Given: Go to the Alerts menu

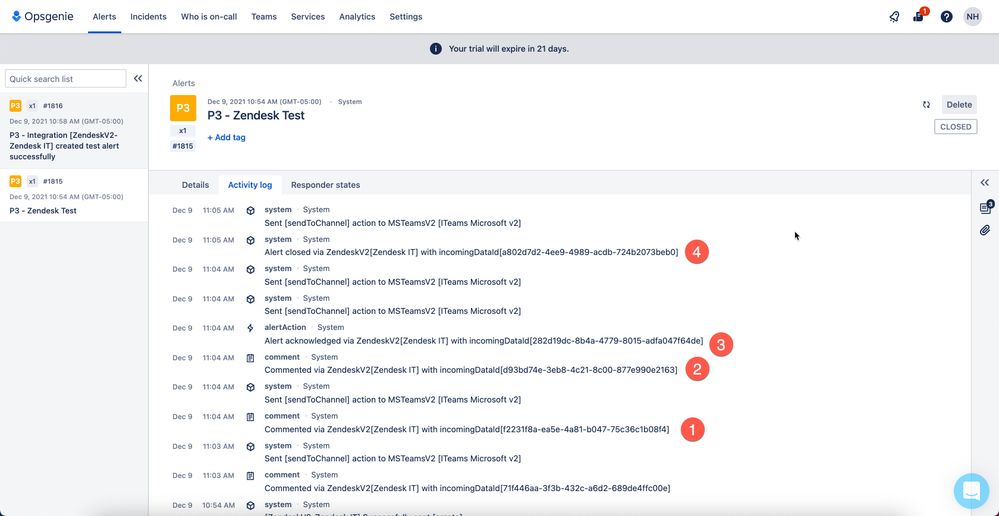Looking at the screenshot, I should click(x=104, y=17).
